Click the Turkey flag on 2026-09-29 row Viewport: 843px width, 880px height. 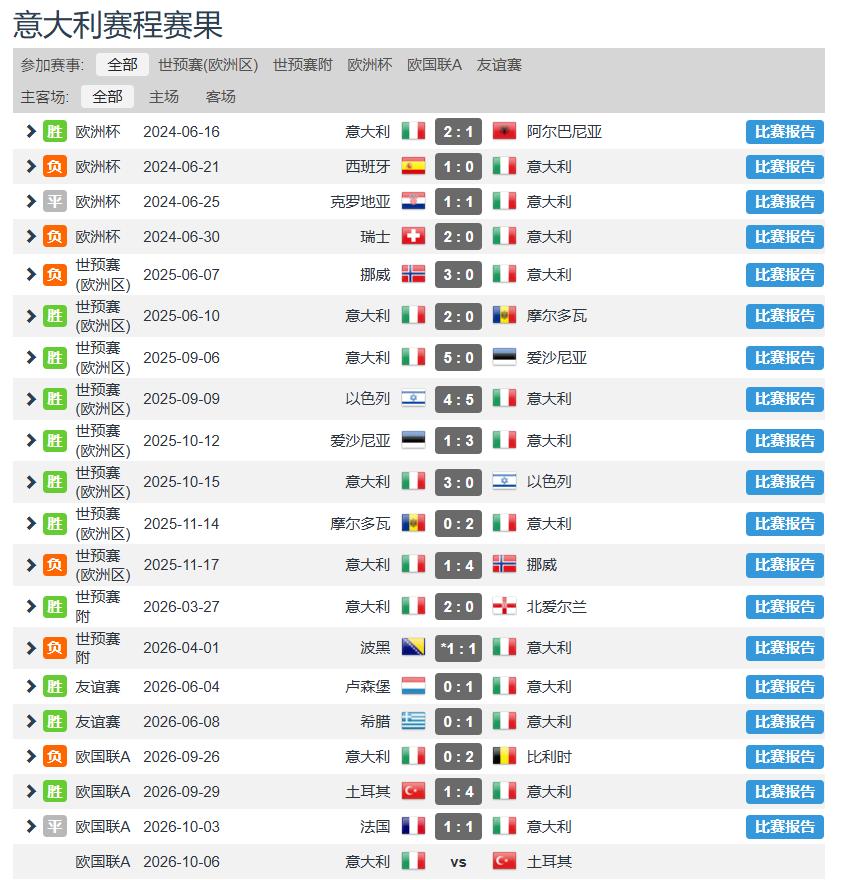[413, 791]
